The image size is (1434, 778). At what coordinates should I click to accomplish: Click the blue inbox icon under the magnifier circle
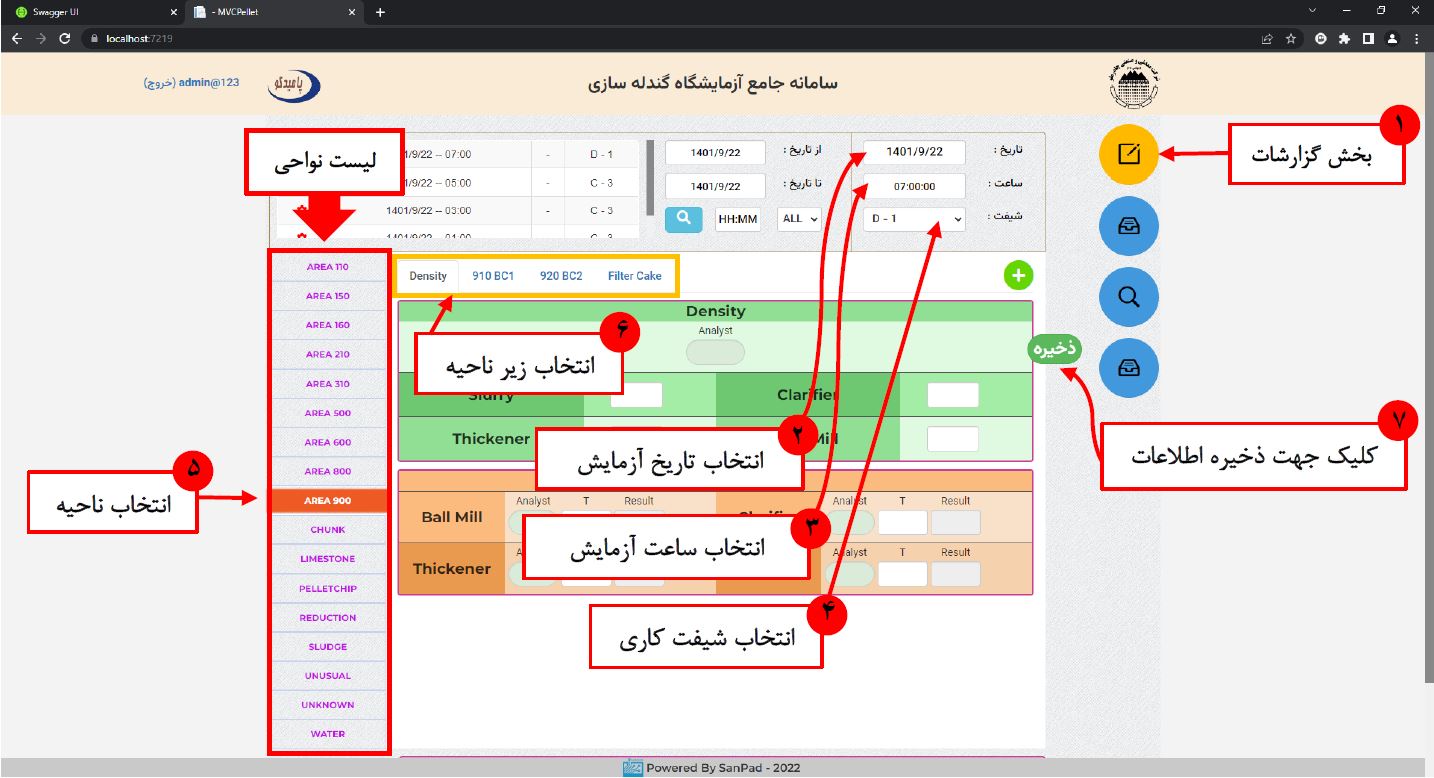pyautogui.click(x=1128, y=368)
